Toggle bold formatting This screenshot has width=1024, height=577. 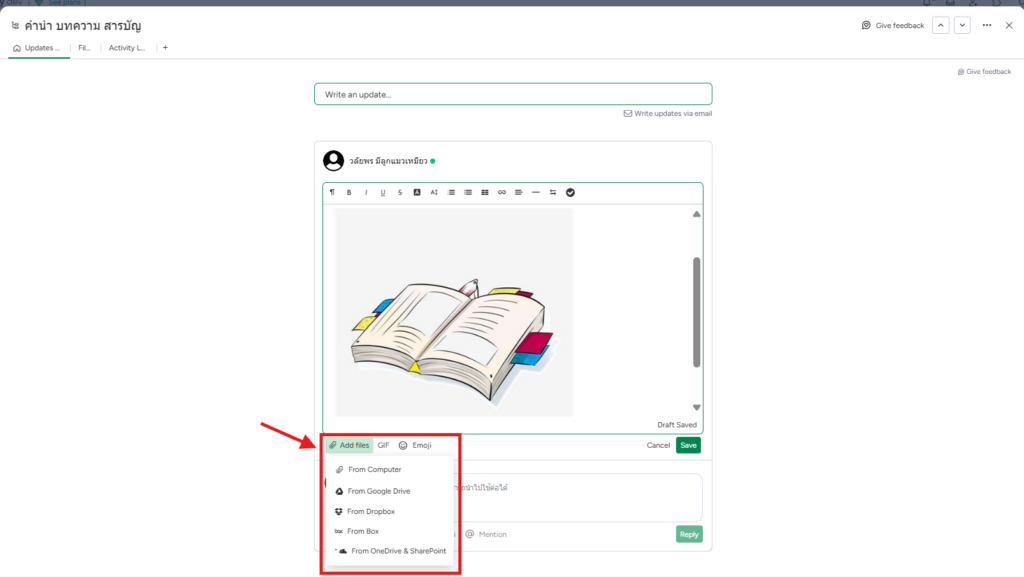click(349, 193)
